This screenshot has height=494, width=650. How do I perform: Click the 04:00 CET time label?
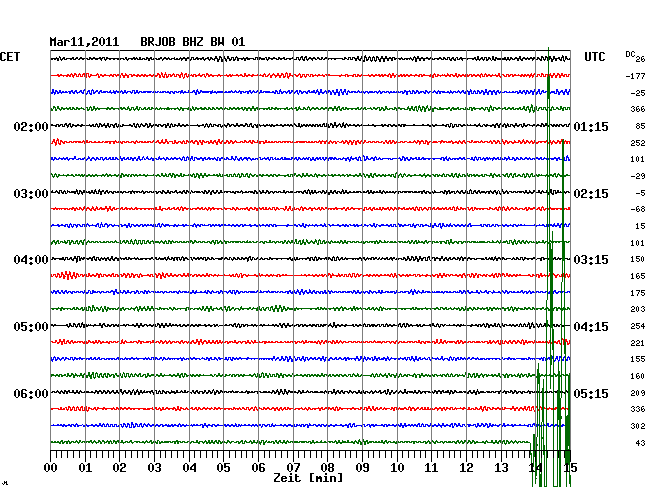point(31,260)
